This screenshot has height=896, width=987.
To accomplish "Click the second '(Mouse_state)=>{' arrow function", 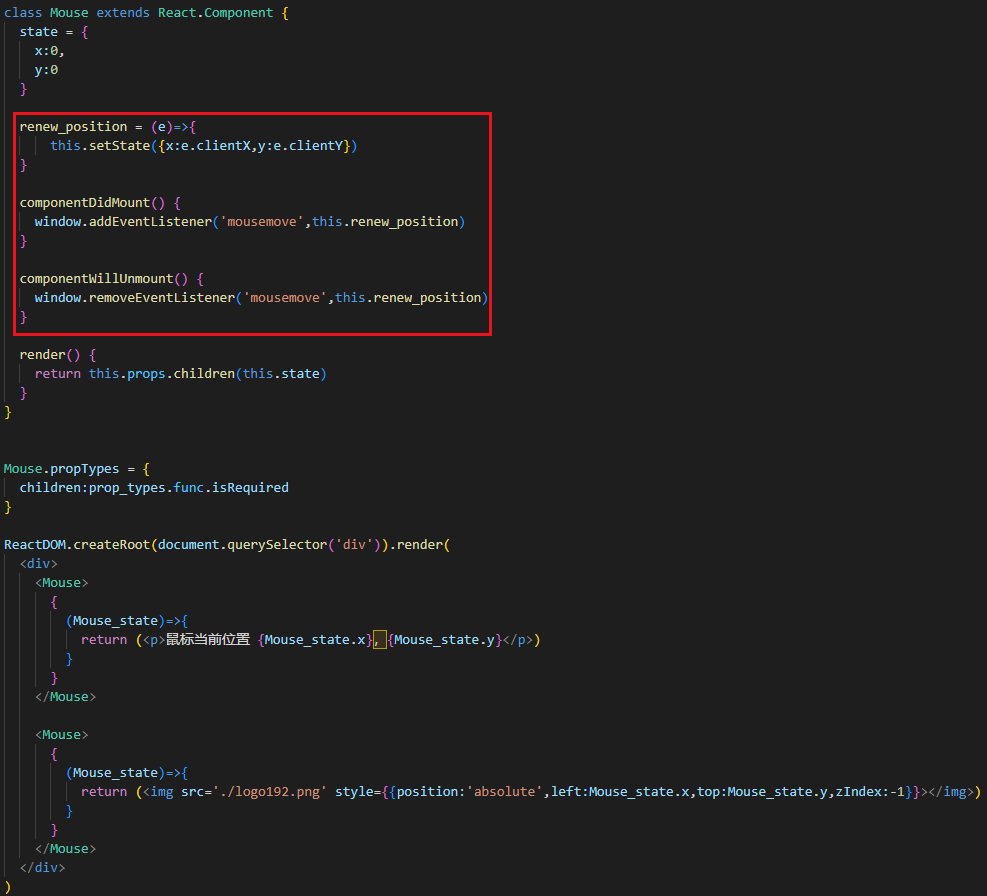I will pos(127,773).
